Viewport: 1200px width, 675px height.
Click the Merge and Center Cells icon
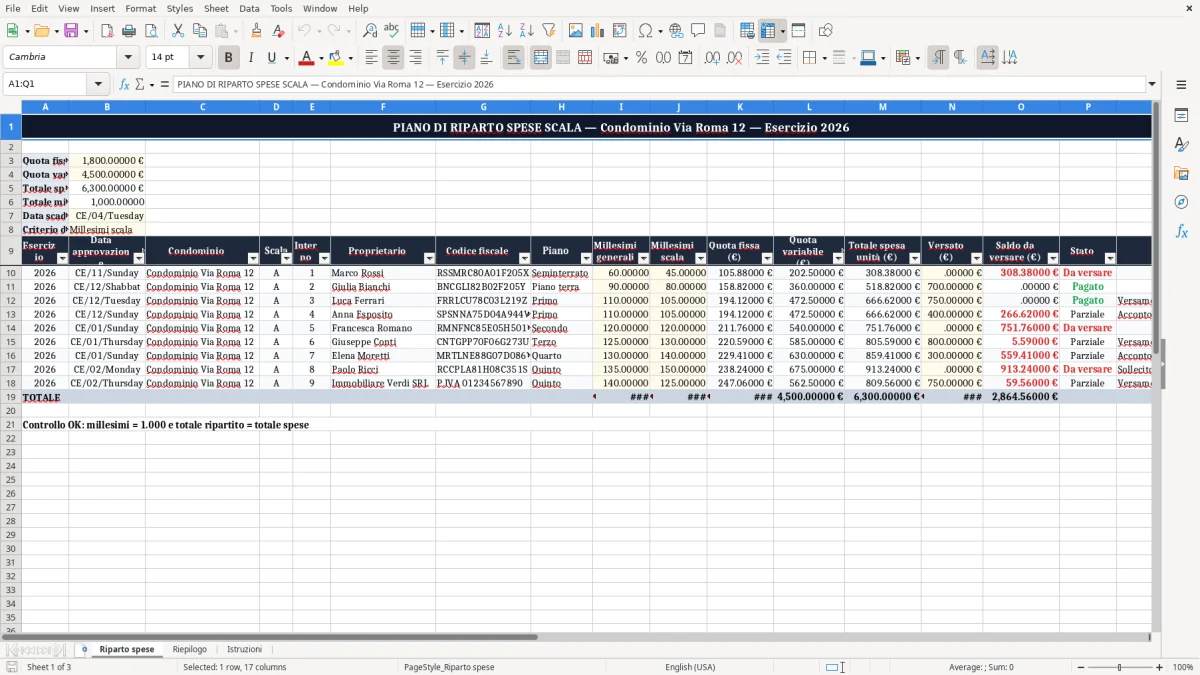point(541,58)
